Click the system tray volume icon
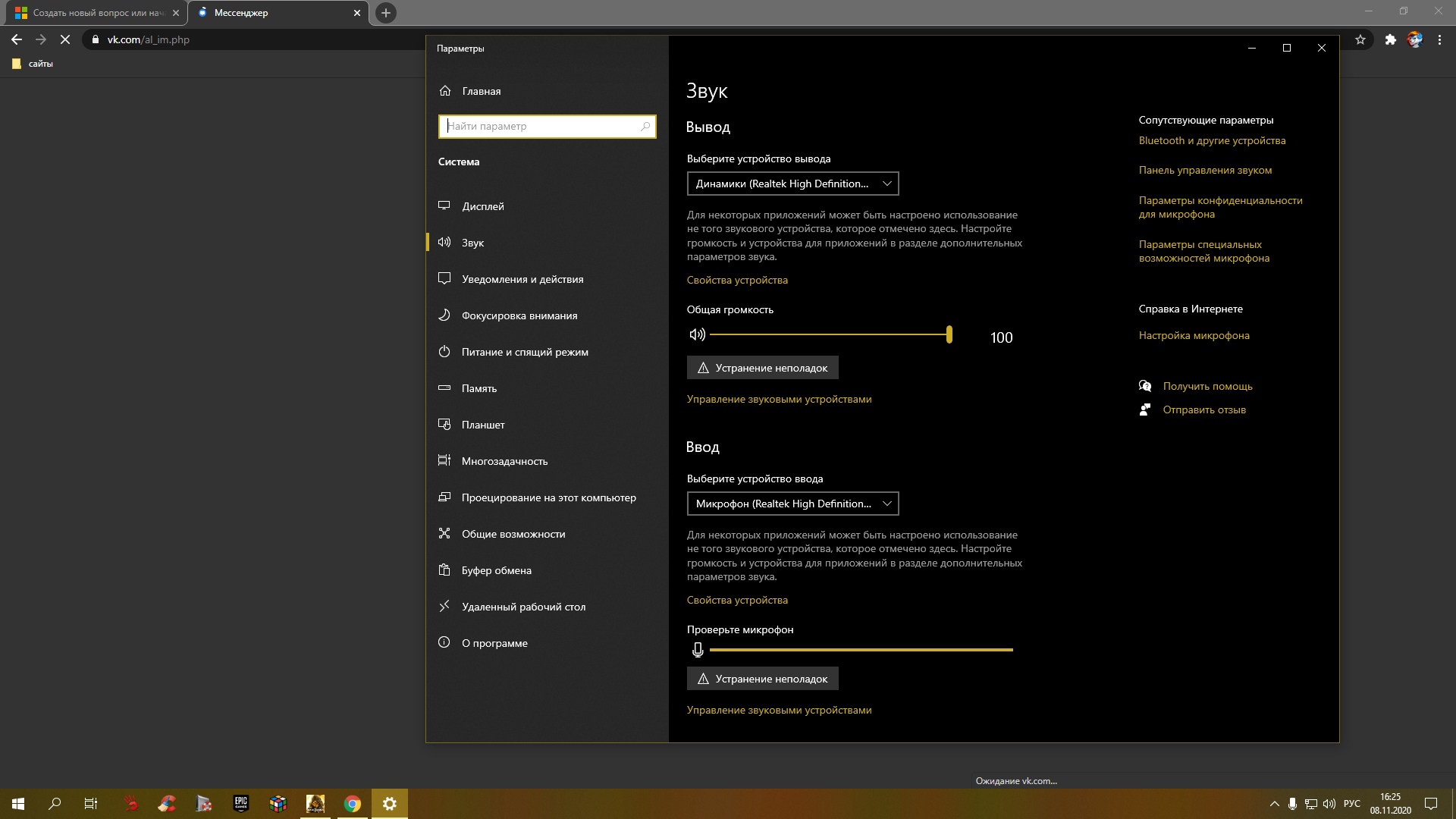Image resolution: width=1456 pixels, height=819 pixels. click(x=1329, y=804)
